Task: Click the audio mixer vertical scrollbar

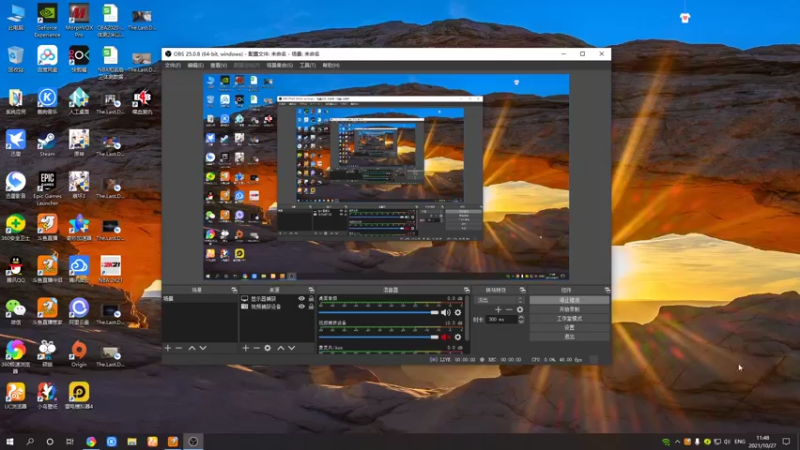Action: (x=467, y=317)
